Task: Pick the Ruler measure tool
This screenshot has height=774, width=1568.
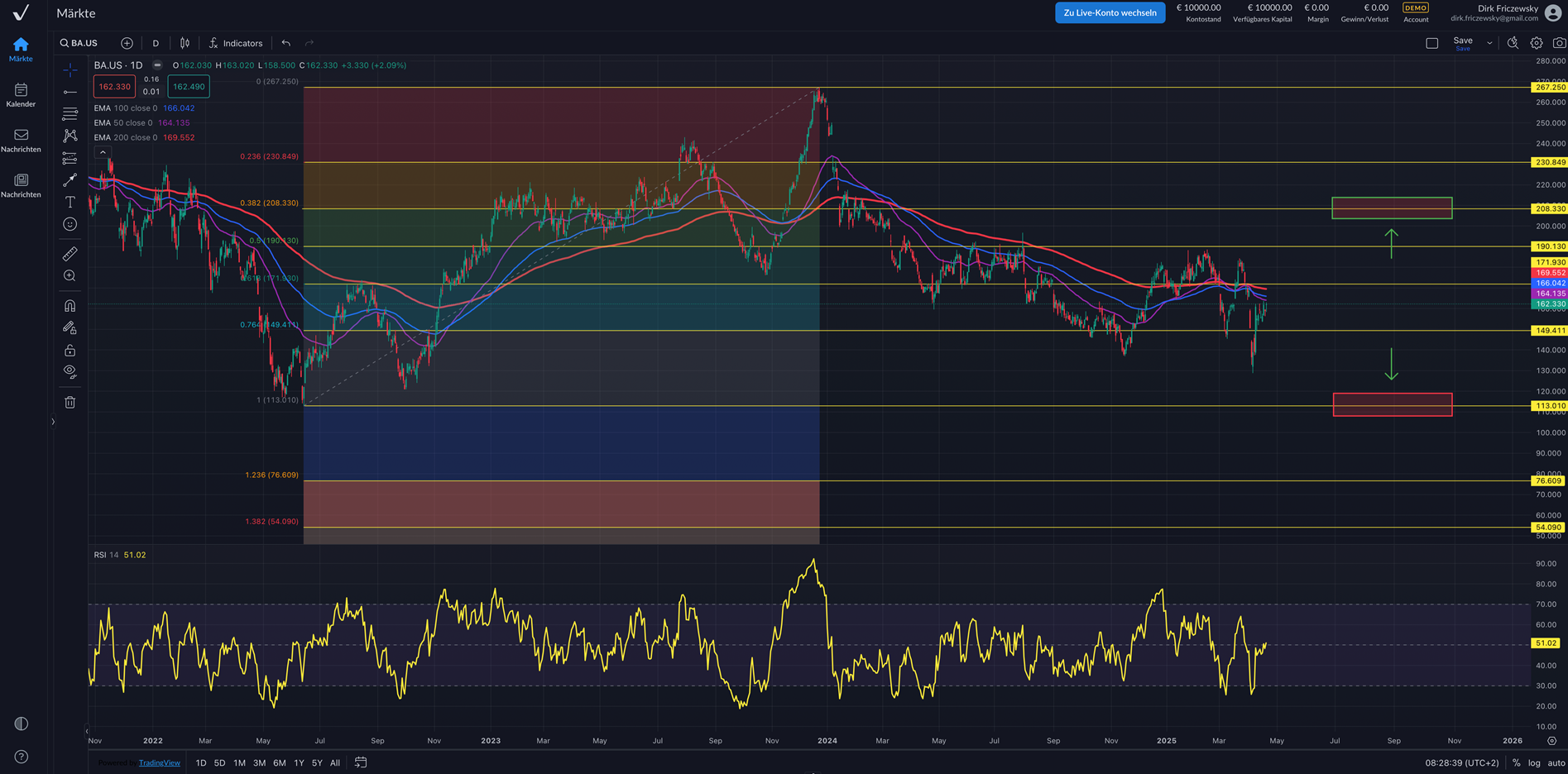Action: [70, 254]
